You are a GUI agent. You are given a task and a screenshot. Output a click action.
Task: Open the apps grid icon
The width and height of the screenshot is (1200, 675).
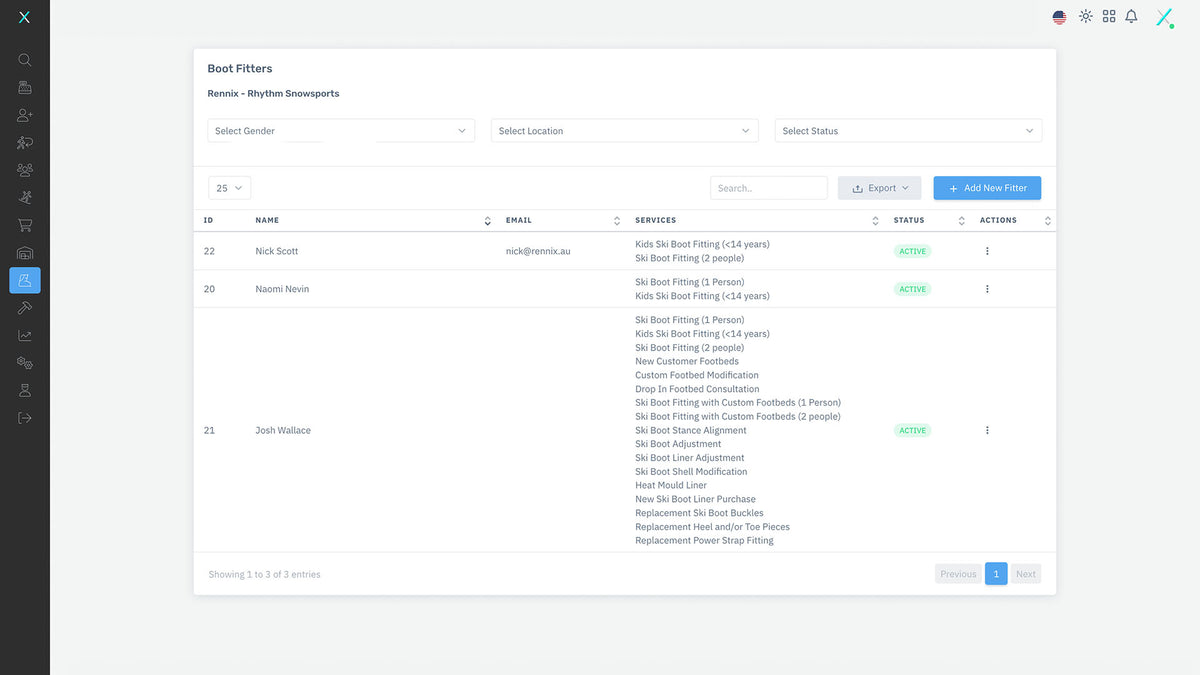point(1109,17)
